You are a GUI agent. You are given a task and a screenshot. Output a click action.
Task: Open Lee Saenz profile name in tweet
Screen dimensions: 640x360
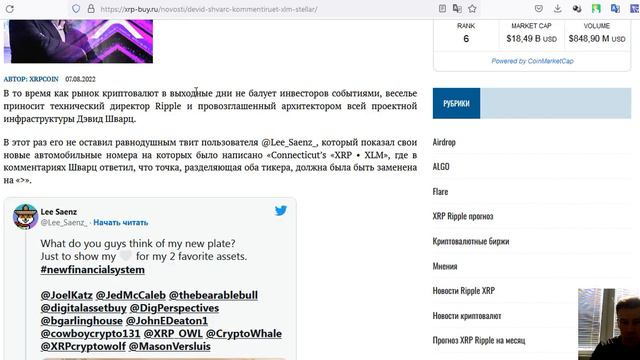[58, 212]
